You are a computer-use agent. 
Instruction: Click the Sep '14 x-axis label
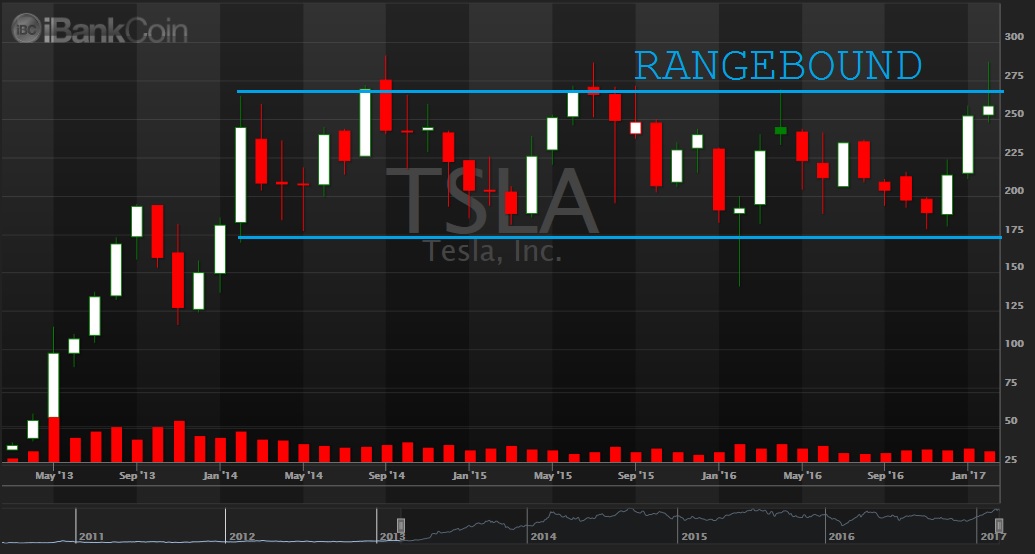(387, 475)
